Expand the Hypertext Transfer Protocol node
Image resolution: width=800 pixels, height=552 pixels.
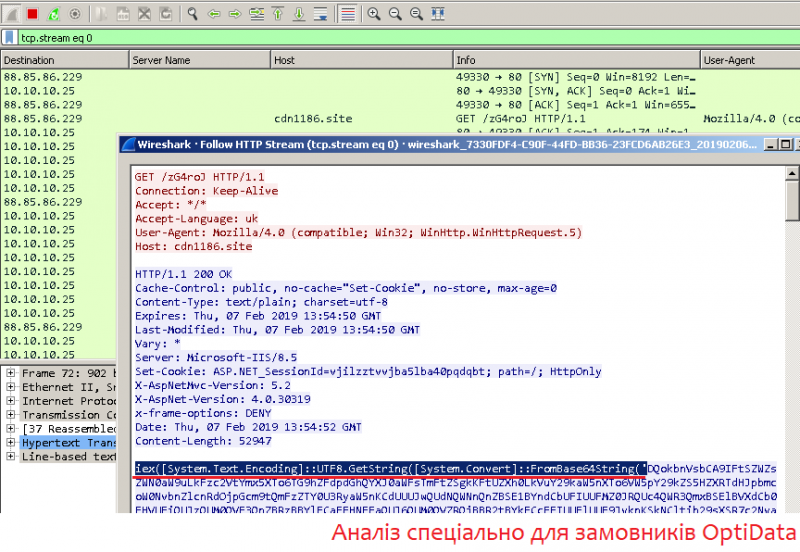pos(10,443)
